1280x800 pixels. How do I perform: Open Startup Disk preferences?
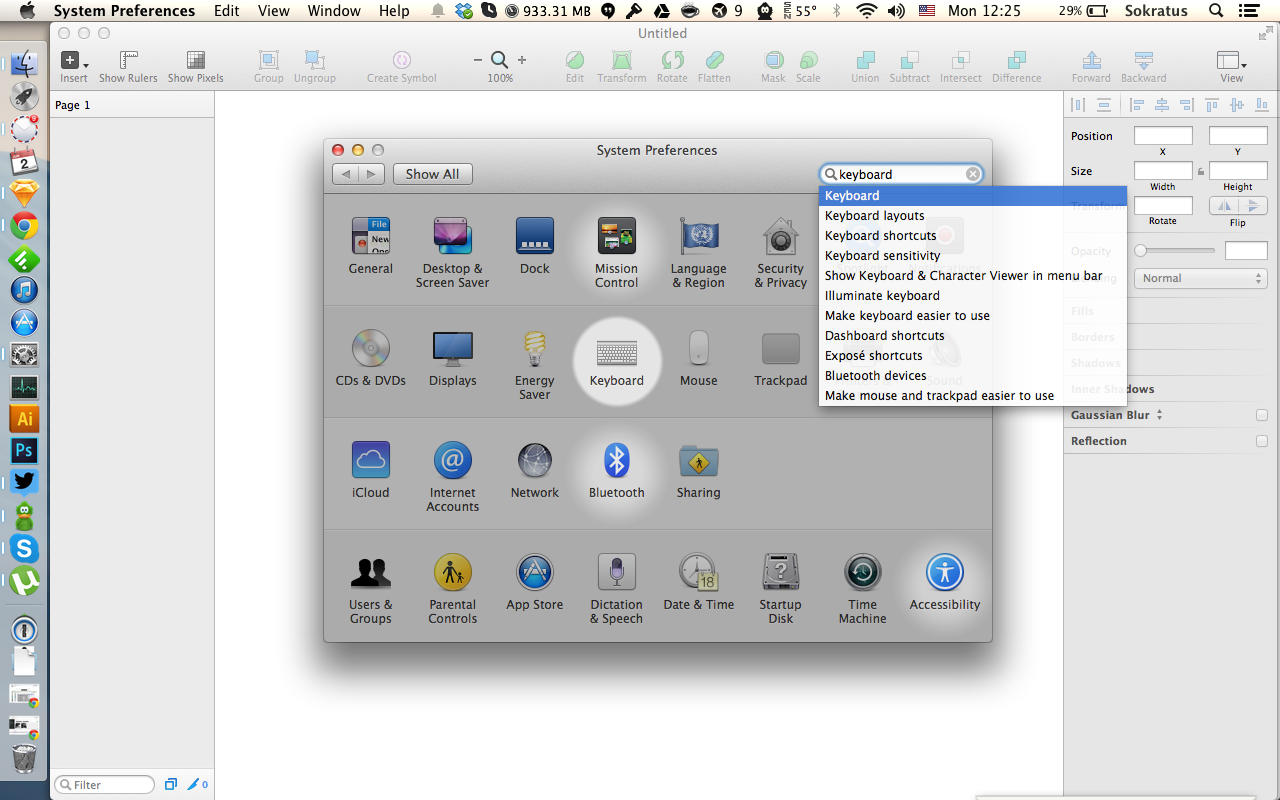(780, 589)
